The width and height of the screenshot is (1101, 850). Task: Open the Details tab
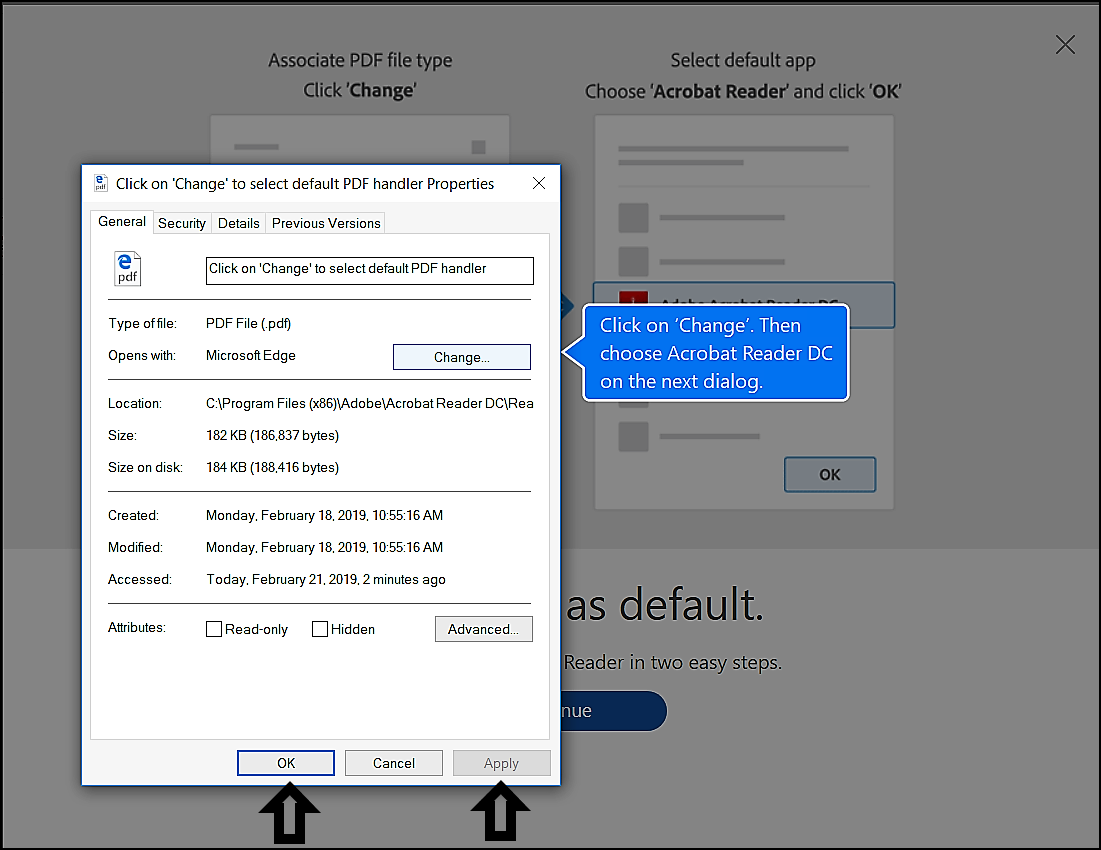click(x=238, y=223)
